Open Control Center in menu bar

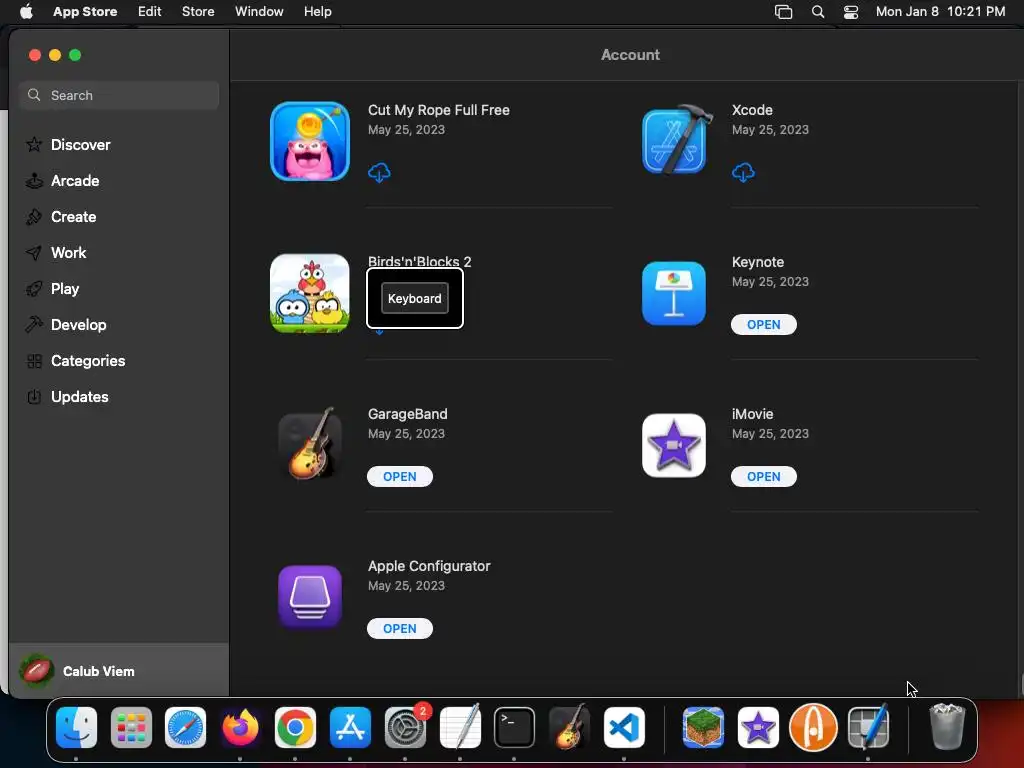(851, 12)
